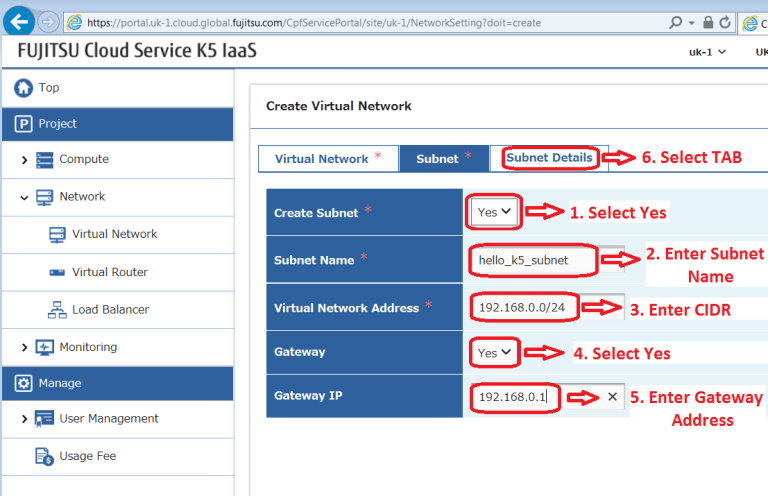Open the User Management entry
This screenshot has width=768, height=496.
pos(109,419)
